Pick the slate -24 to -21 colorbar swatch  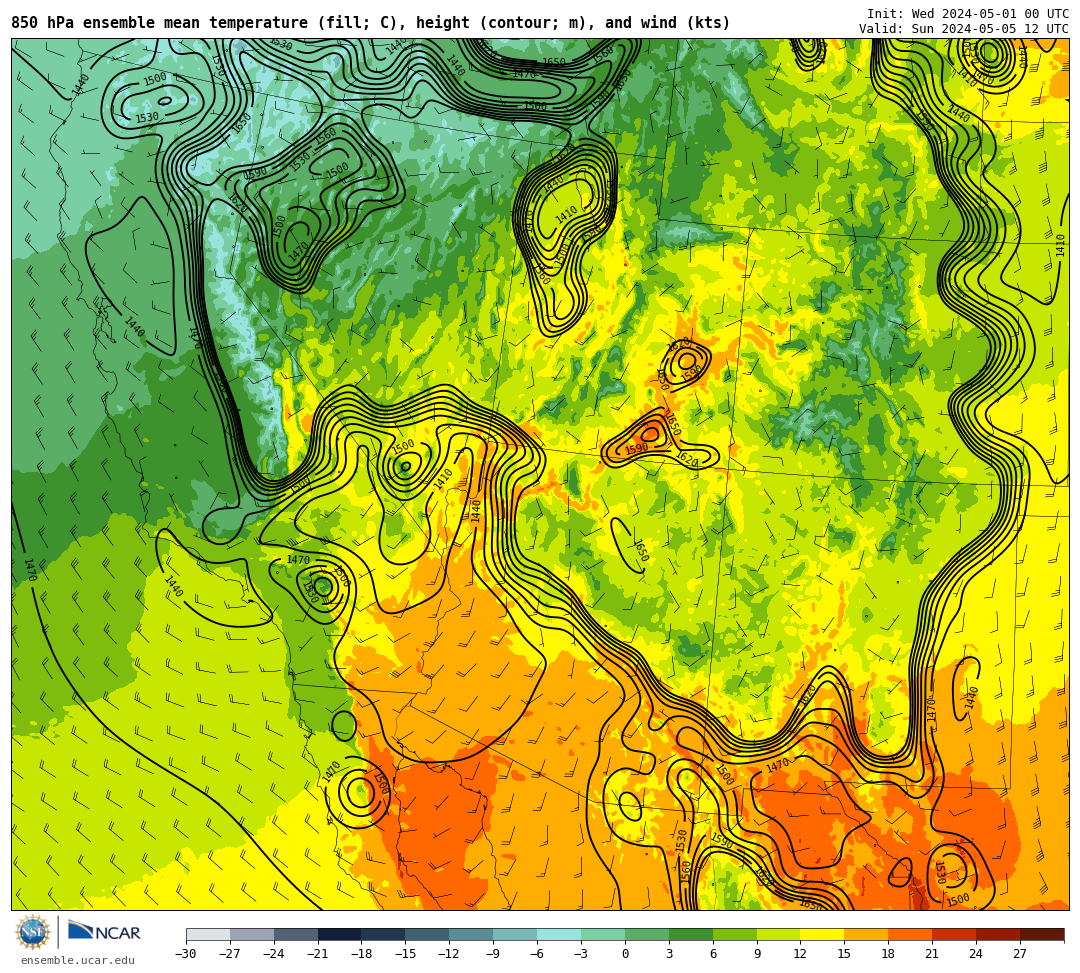296,934
